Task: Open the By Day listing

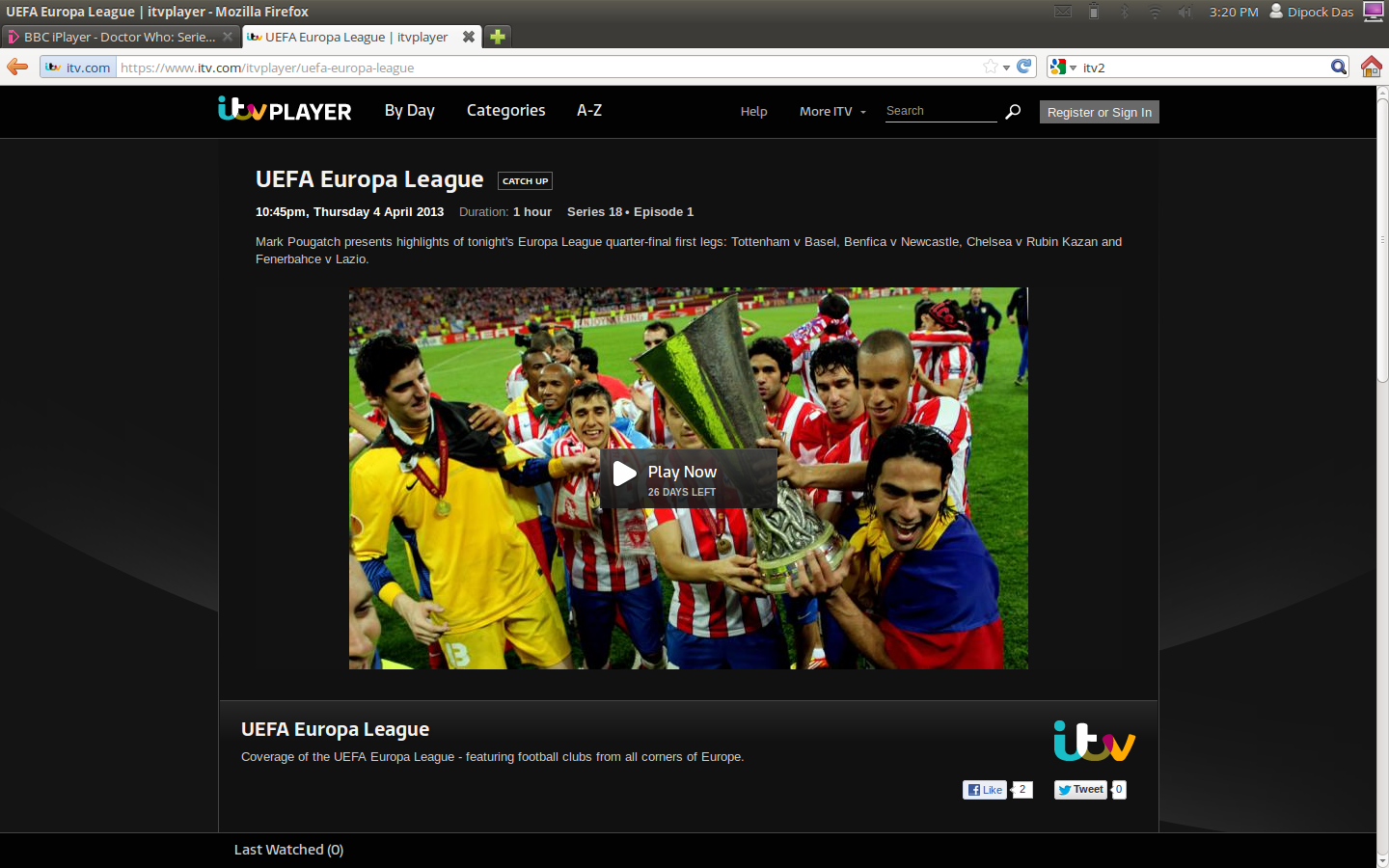Action: click(x=409, y=111)
